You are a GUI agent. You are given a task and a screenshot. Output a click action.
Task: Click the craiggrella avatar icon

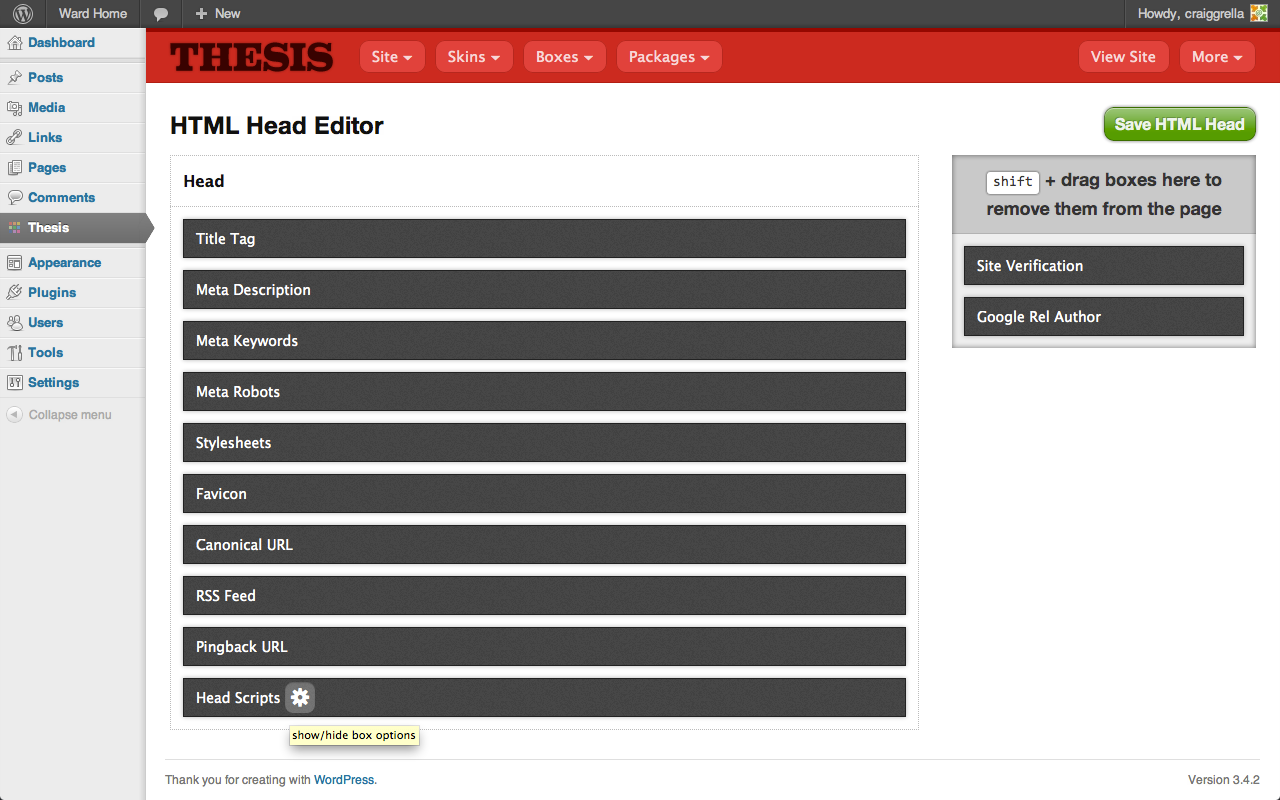coord(1259,14)
